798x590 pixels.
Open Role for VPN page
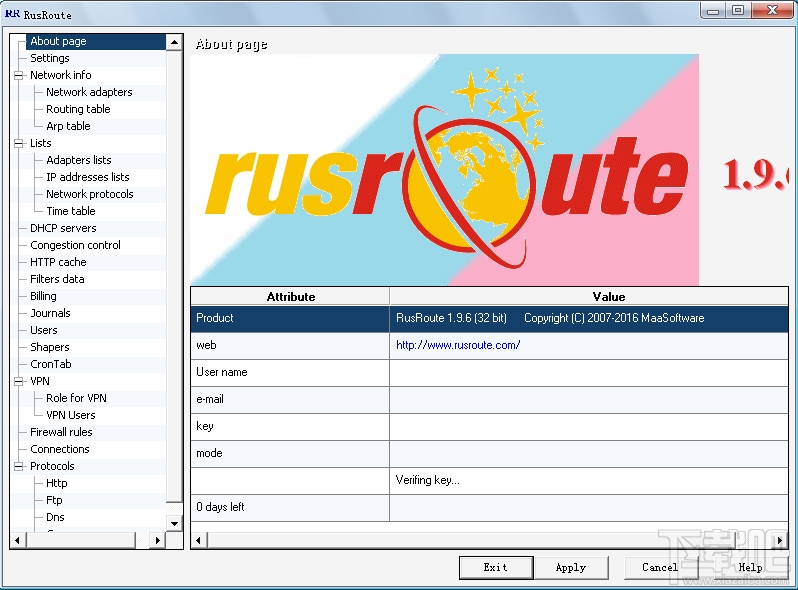click(x=76, y=398)
